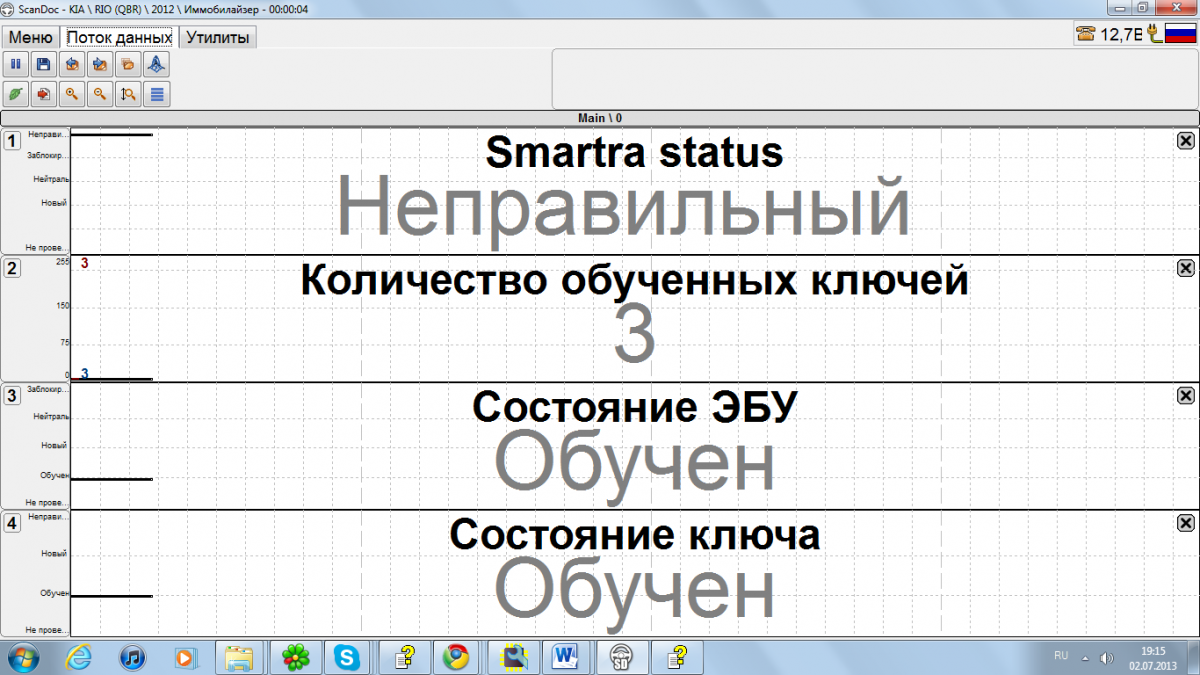This screenshot has height=675, width=1200.
Task: Click the red-arrow document icon
Action: click(43, 94)
